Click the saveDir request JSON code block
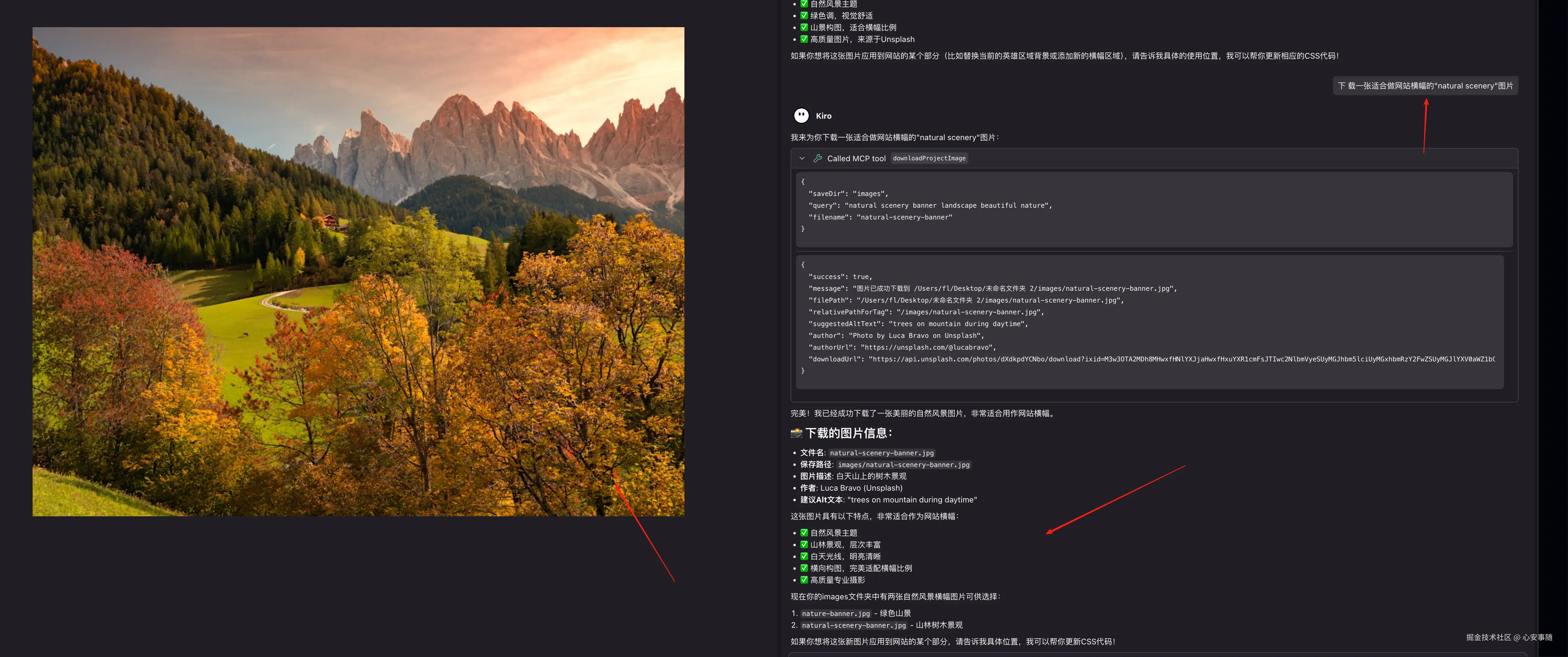This screenshot has width=1568, height=657. point(1153,209)
